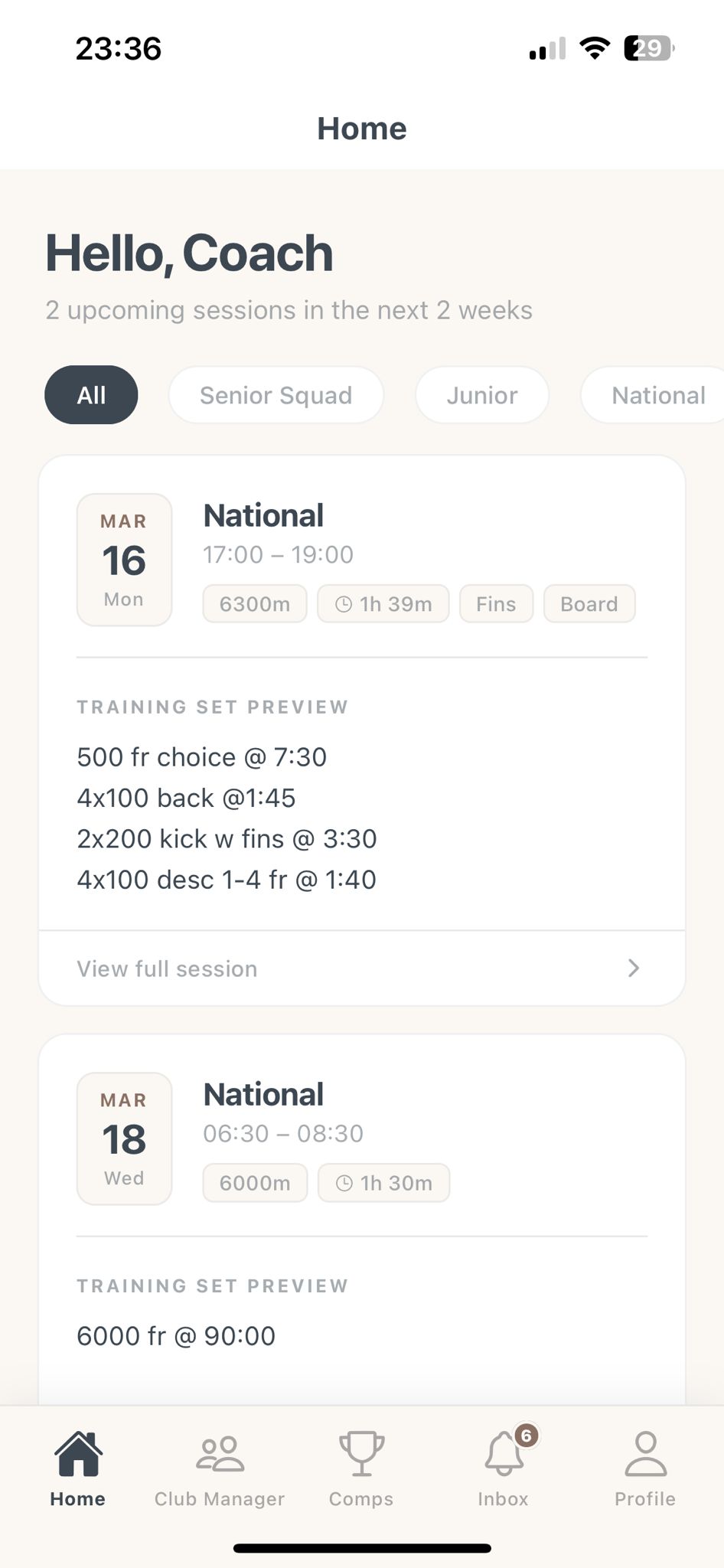Select the Senior Squad filter

(276, 395)
